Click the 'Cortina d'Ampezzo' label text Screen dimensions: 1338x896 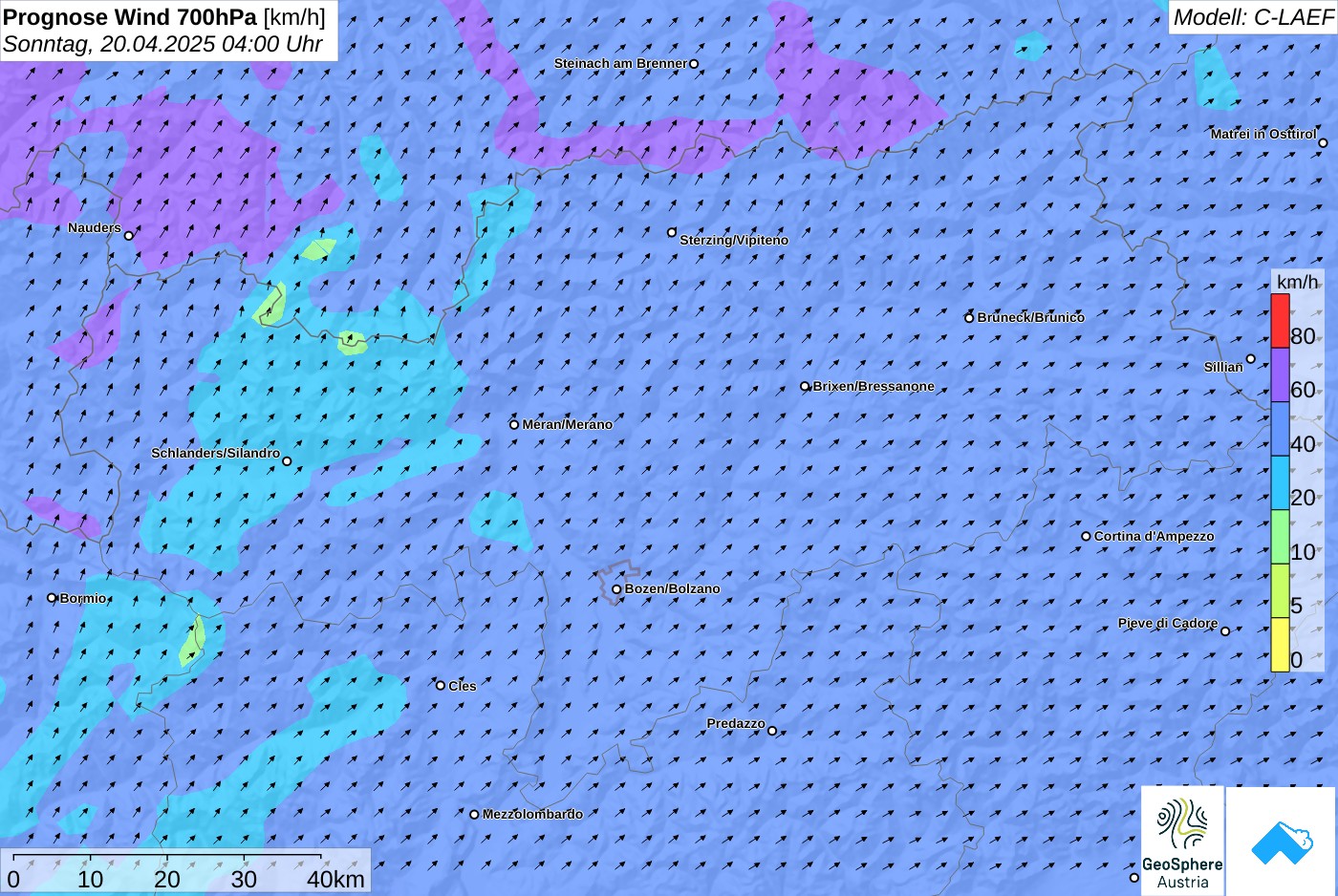[x=1155, y=536]
